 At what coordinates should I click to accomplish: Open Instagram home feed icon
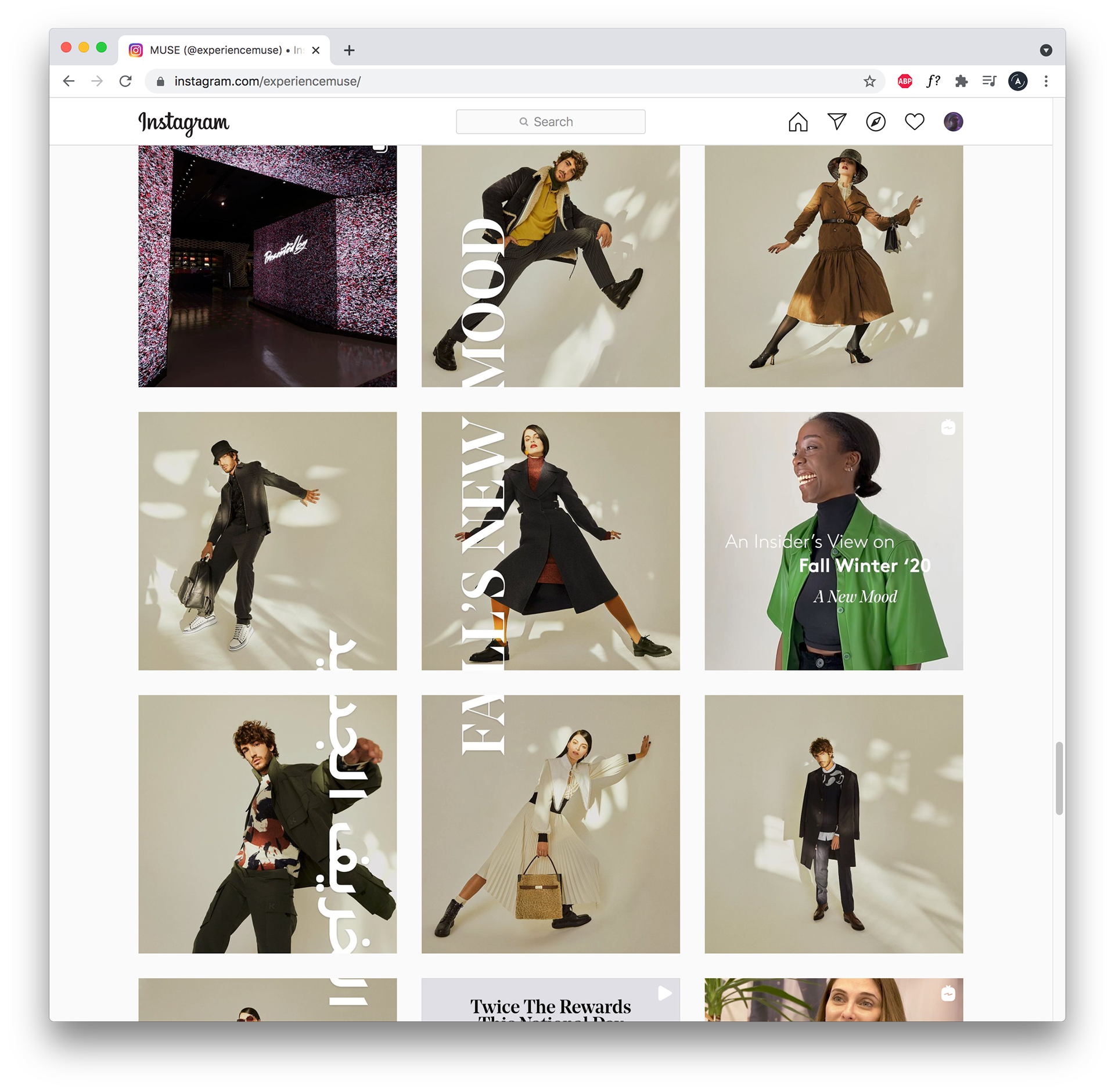click(798, 122)
